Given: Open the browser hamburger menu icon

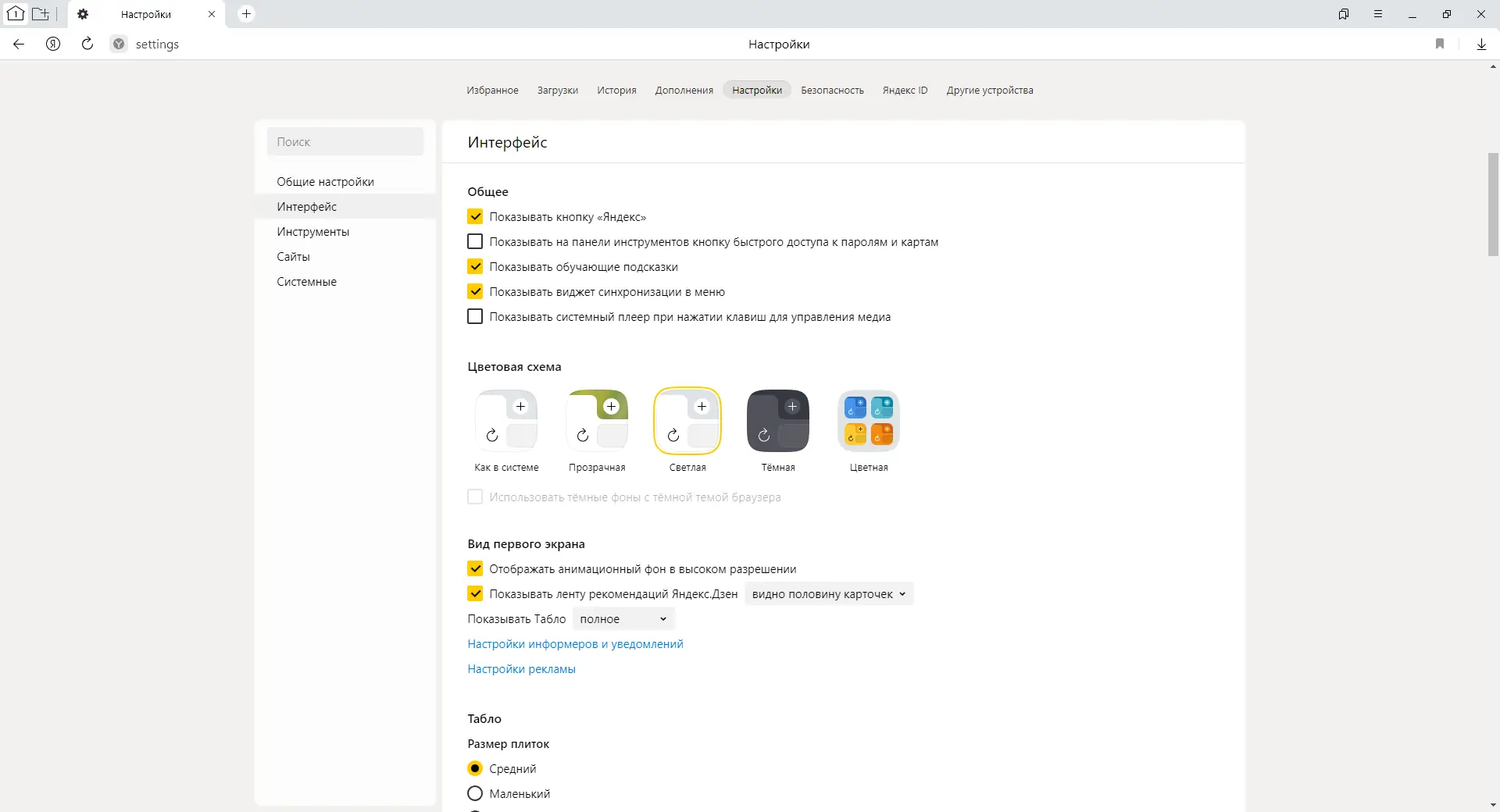Looking at the screenshot, I should click(x=1378, y=14).
